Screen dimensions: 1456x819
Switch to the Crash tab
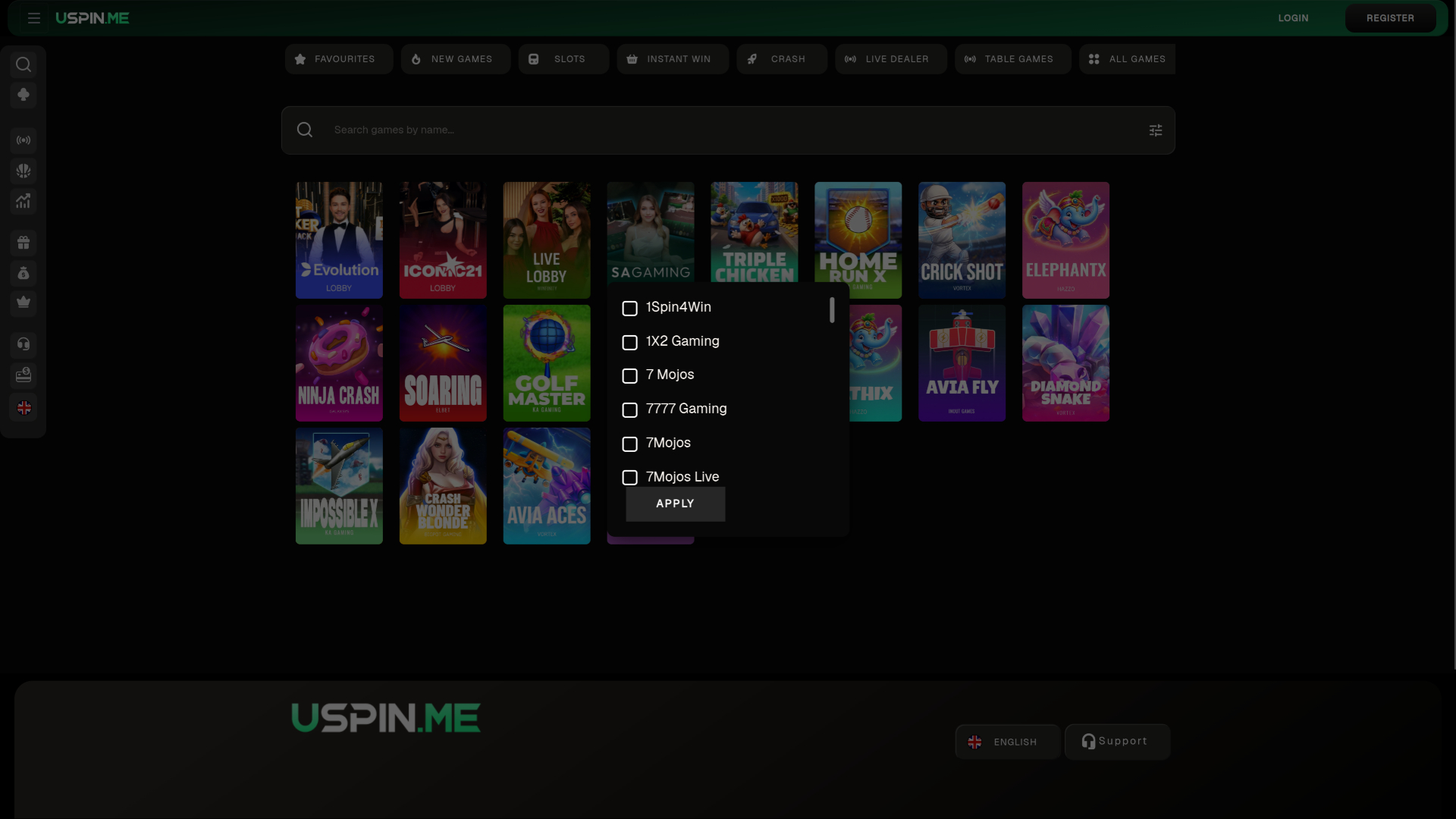pyautogui.click(x=782, y=59)
